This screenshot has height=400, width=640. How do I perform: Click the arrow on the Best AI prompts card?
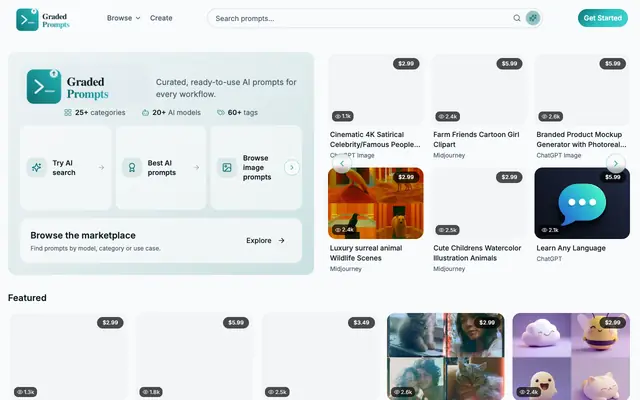coord(196,167)
